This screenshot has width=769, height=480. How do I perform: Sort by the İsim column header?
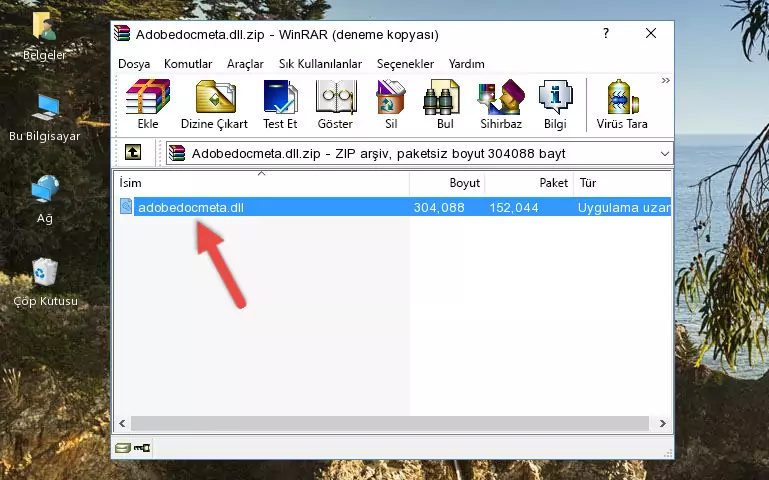pyautogui.click(x=262, y=183)
